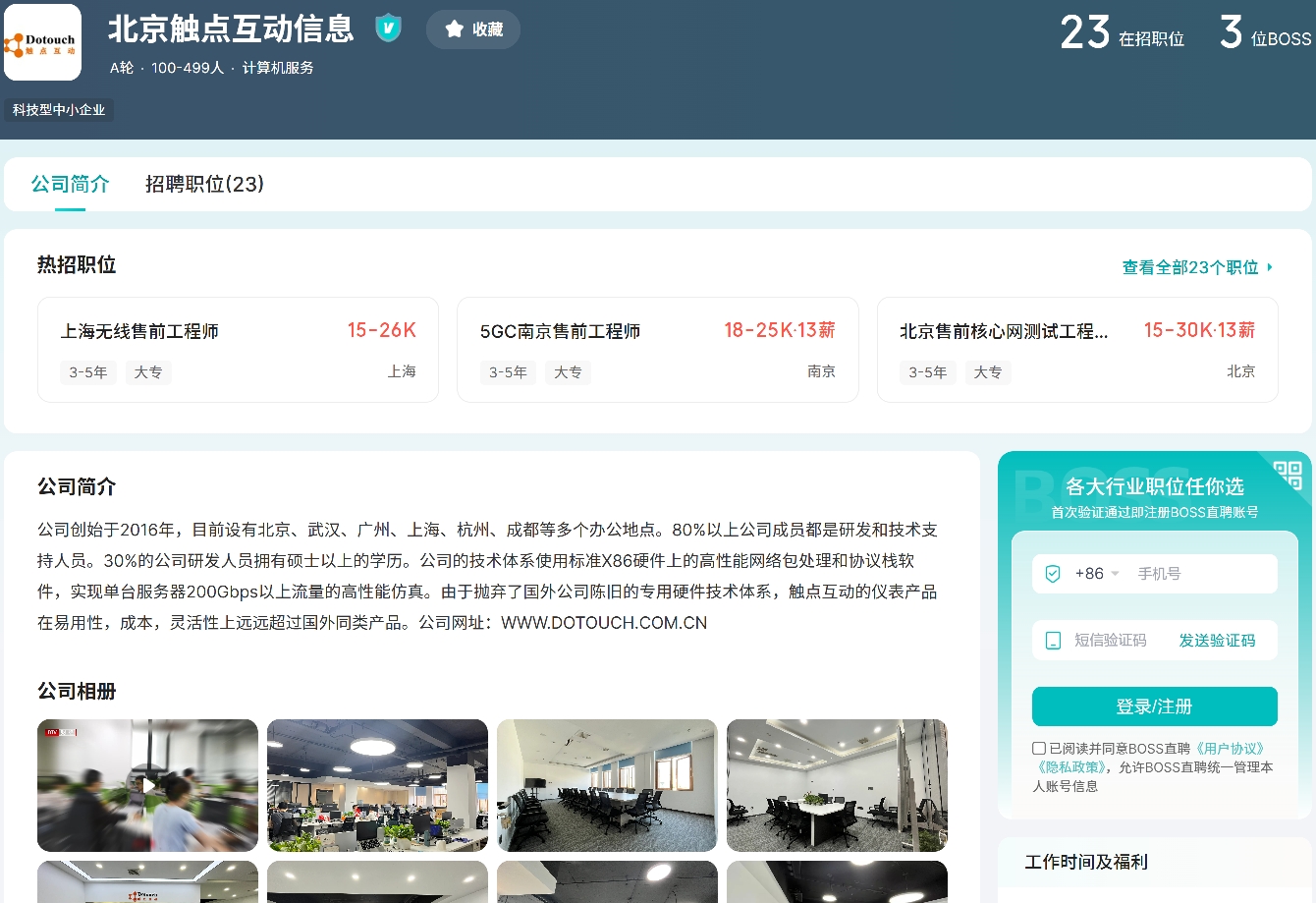The image size is (1316, 903).
Task: Click the 手机号 input field
Action: 1203,574
